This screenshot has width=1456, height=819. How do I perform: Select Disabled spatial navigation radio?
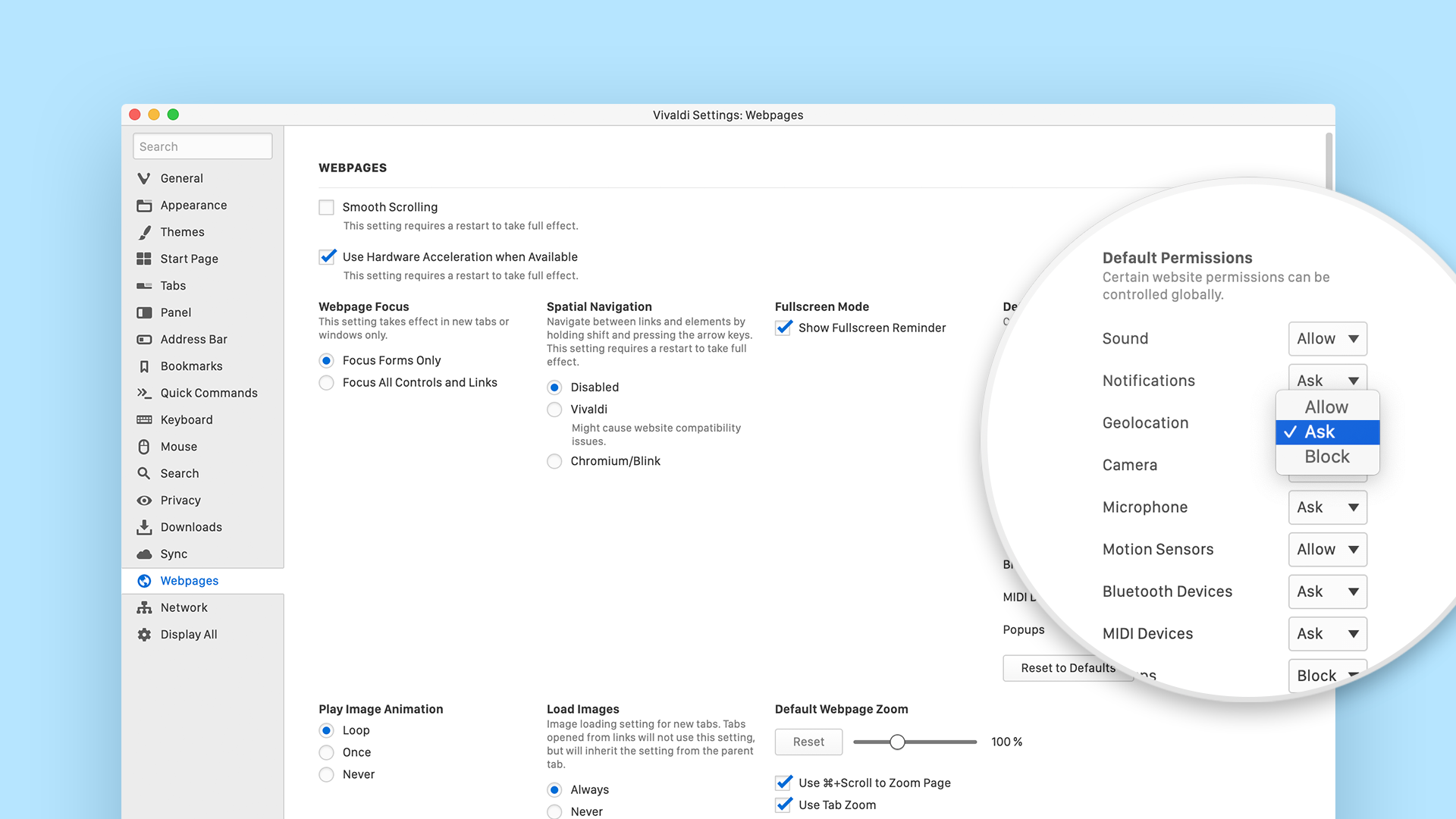click(554, 388)
